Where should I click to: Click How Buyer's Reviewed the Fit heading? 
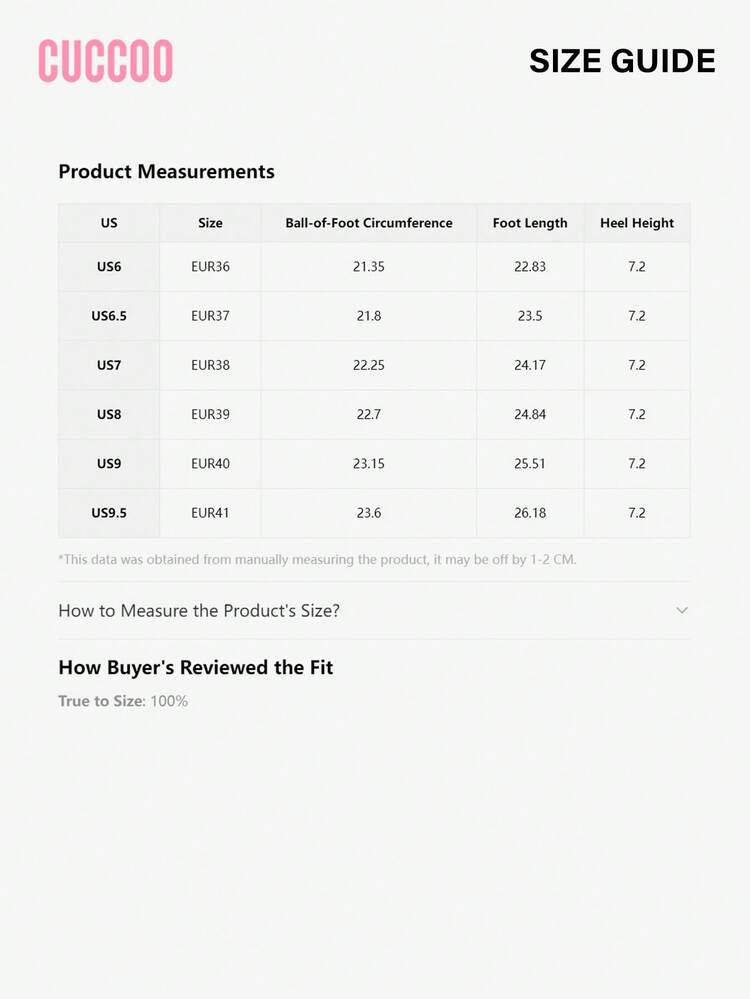tap(195, 667)
